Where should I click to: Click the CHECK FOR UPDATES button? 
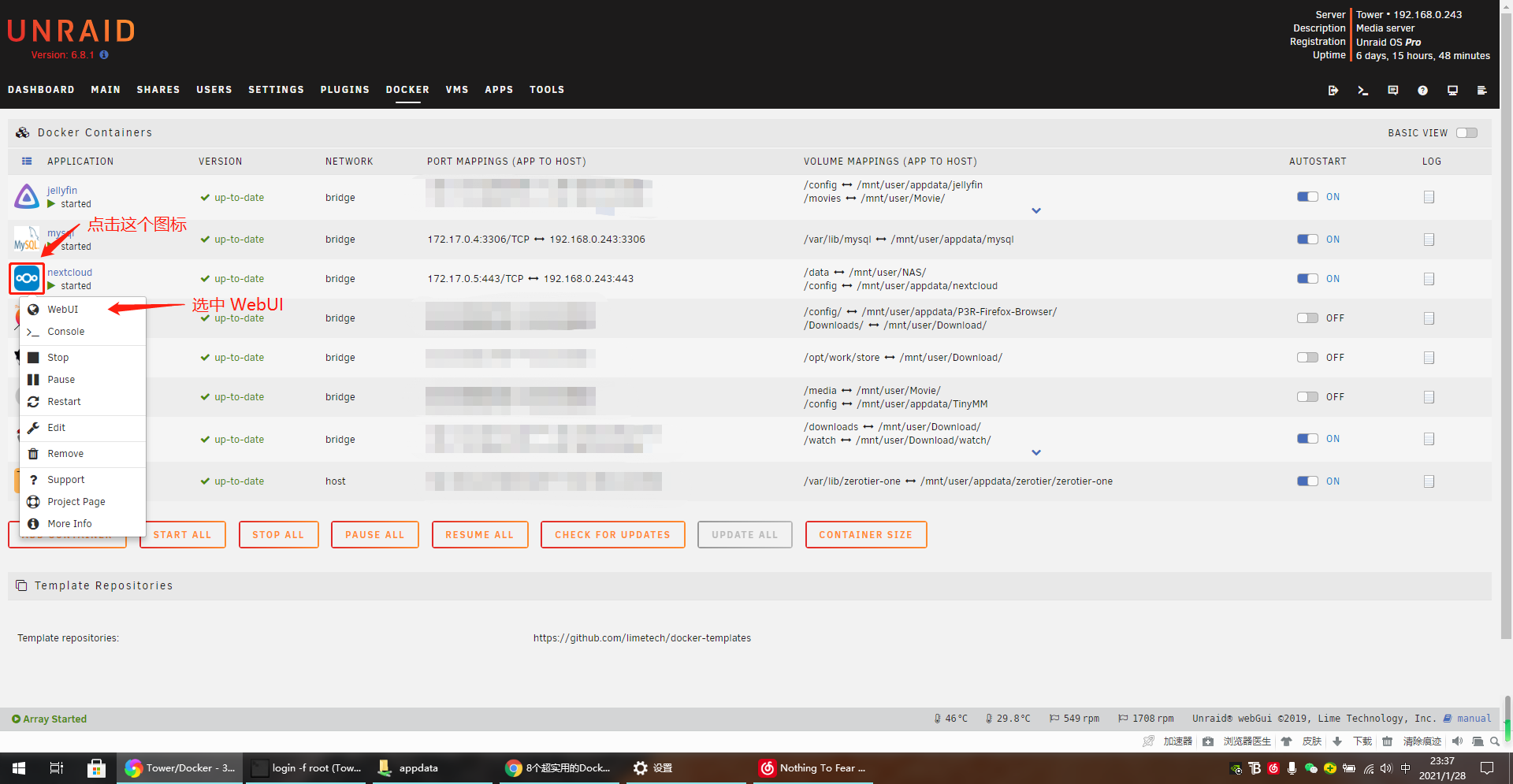(612, 534)
